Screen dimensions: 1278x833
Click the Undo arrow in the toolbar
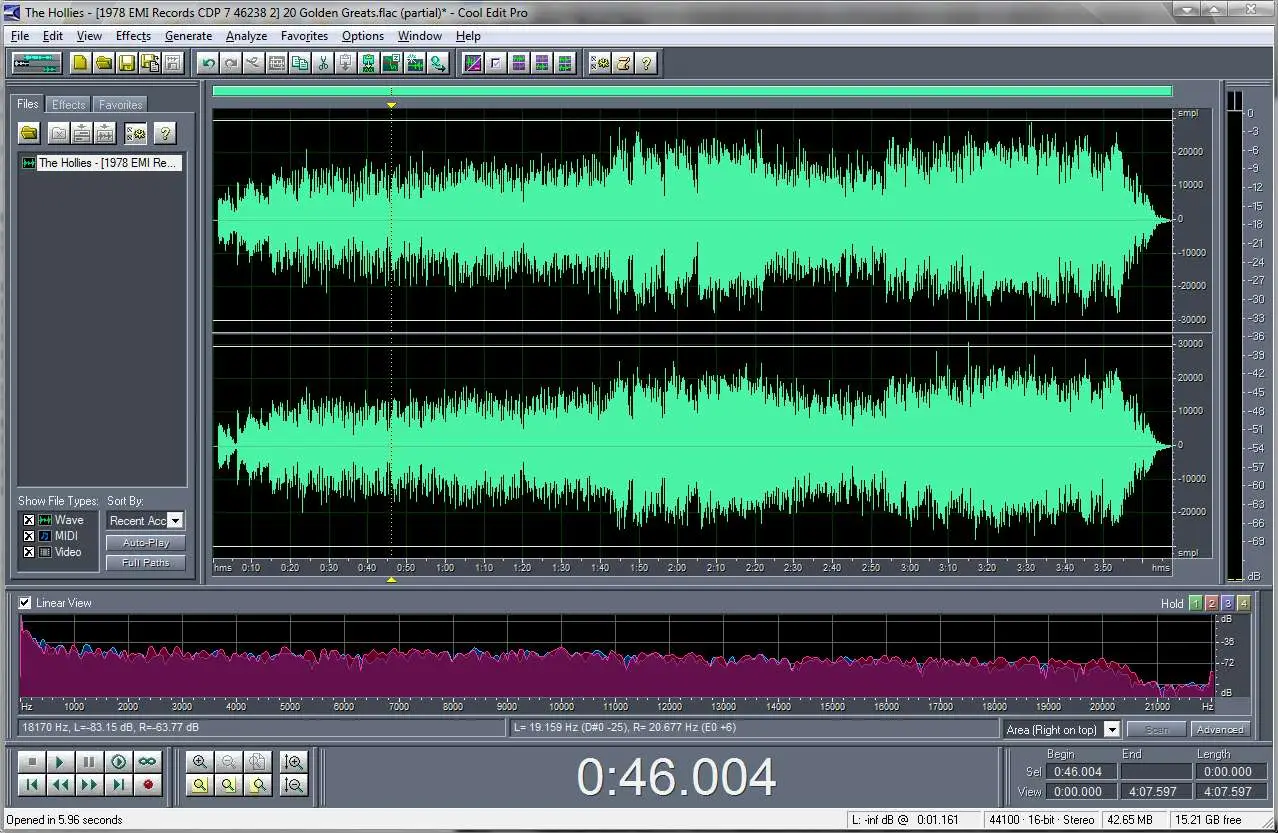pyautogui.click(x=208, y=63)
